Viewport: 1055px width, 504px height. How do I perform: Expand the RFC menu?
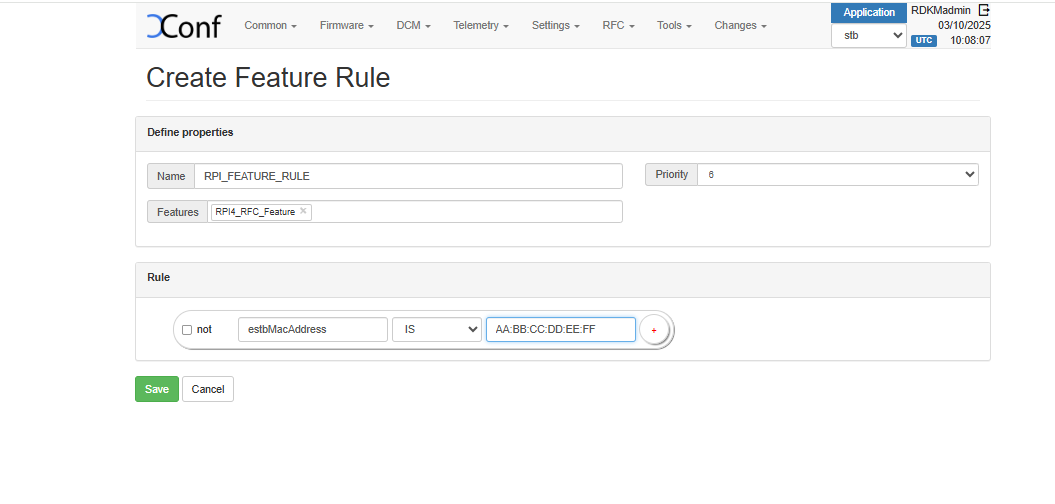[618, 25]
